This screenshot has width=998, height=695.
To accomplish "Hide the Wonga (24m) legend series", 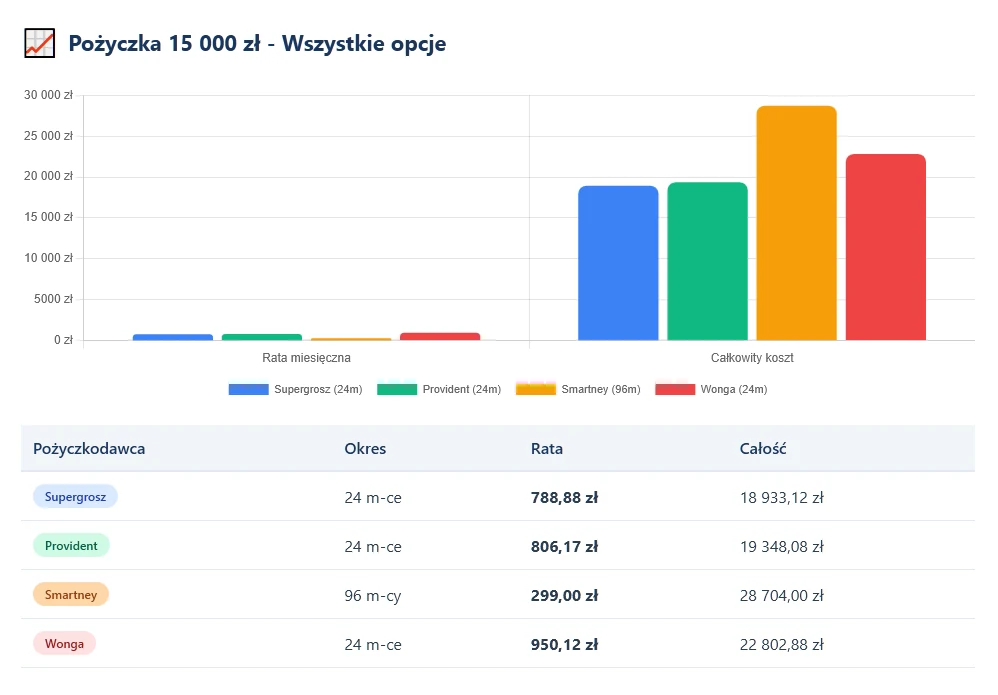I will coord(711,389).
